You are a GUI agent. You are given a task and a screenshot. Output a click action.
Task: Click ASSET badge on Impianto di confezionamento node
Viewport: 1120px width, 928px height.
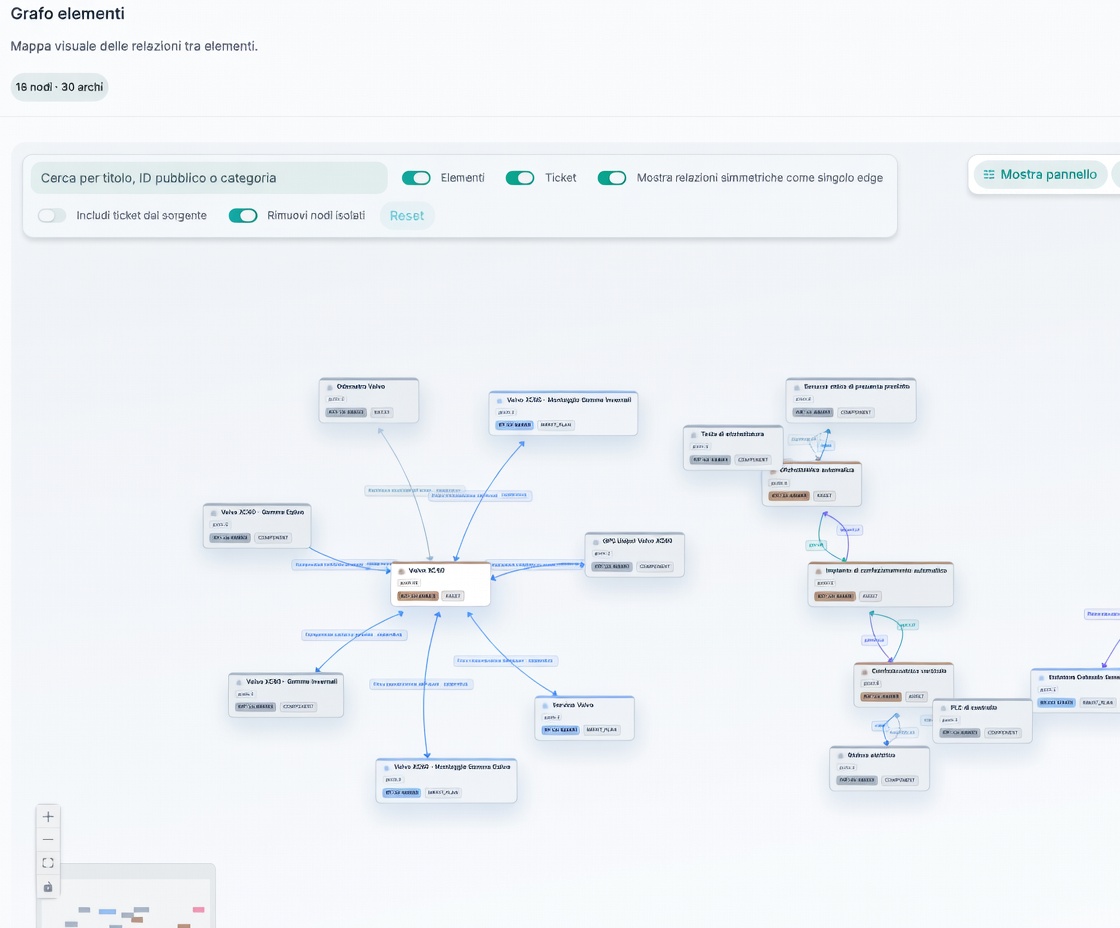tap(869, 596)
